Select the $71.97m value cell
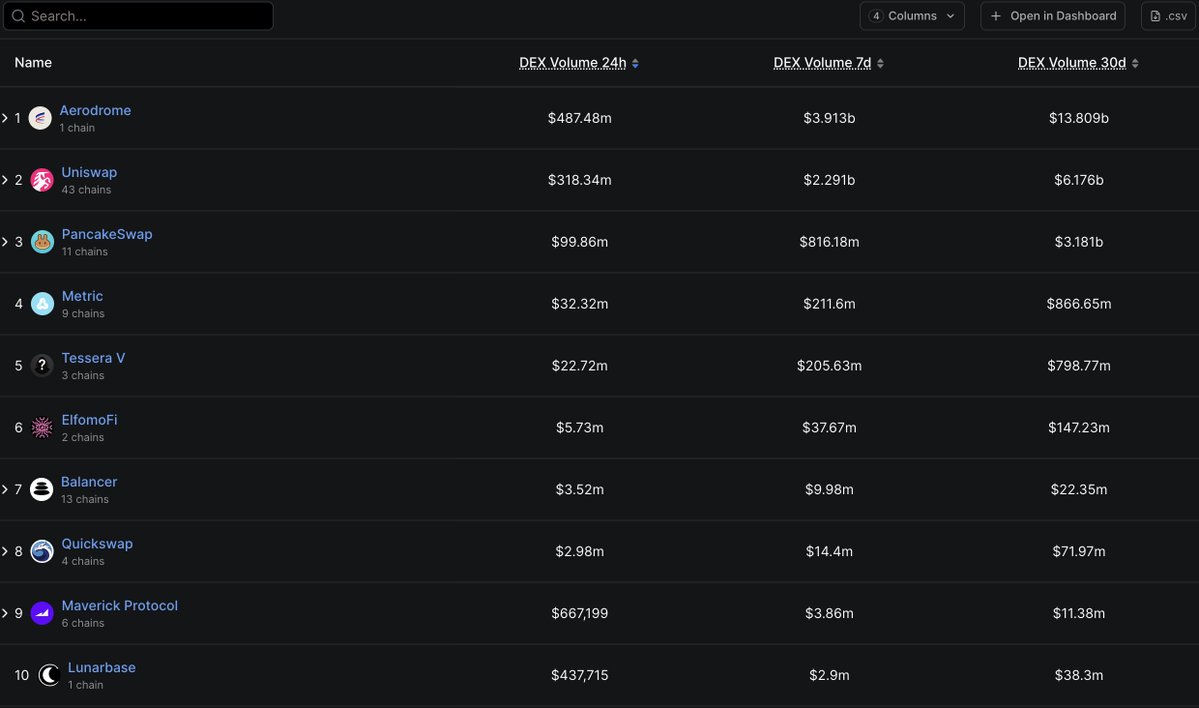This screenshot has width=1199, height=708. click(1079, 551)
